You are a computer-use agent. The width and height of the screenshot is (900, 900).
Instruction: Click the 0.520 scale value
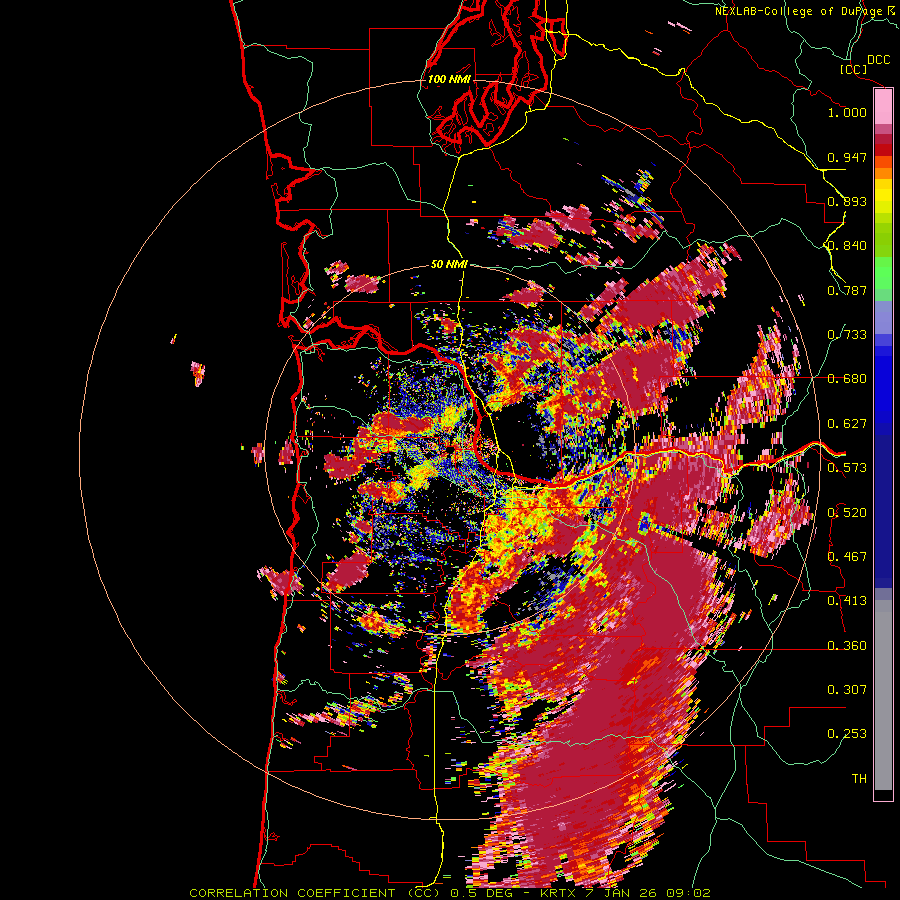point(847,513)
